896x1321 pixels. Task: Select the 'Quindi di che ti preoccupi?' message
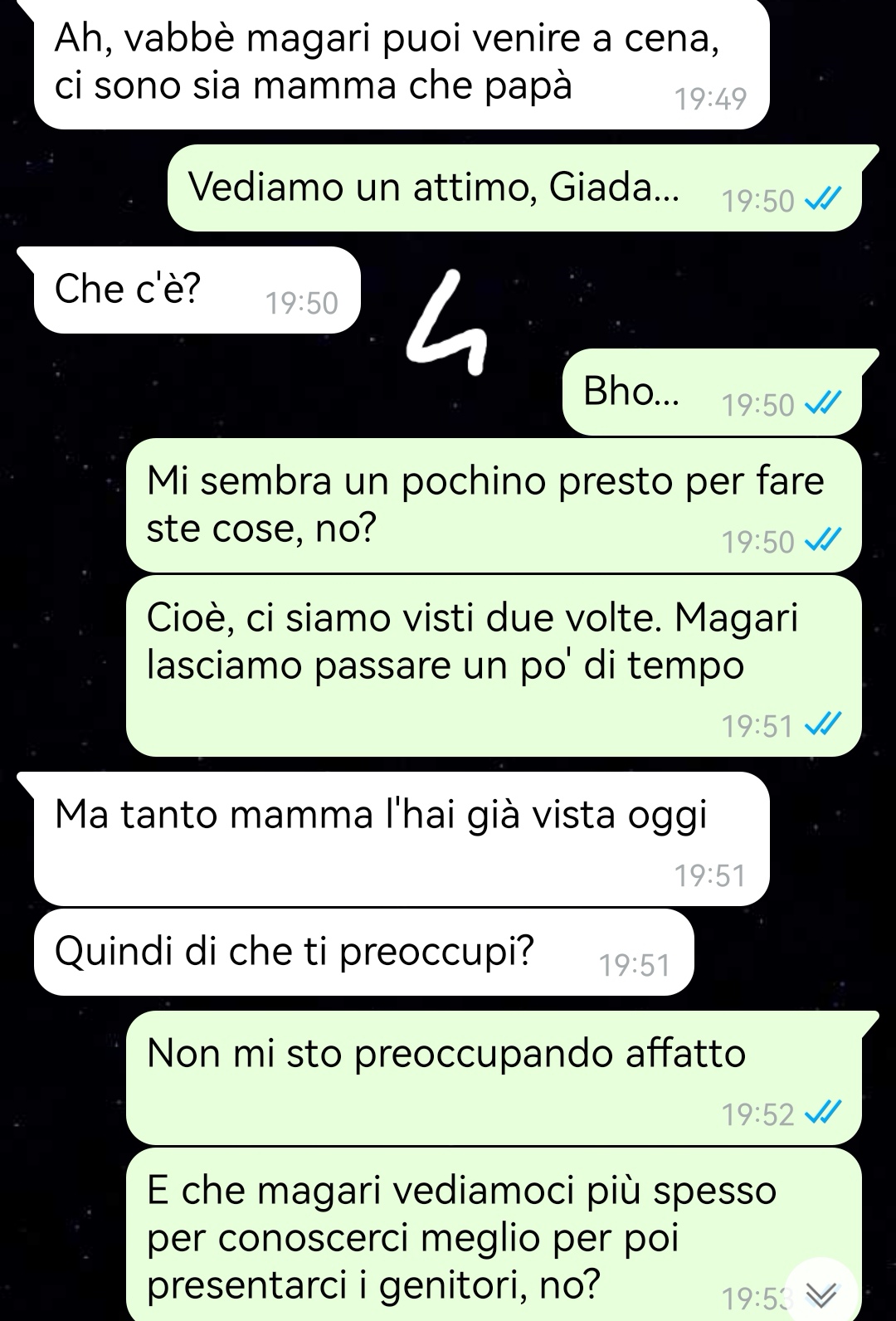[363, 952]
